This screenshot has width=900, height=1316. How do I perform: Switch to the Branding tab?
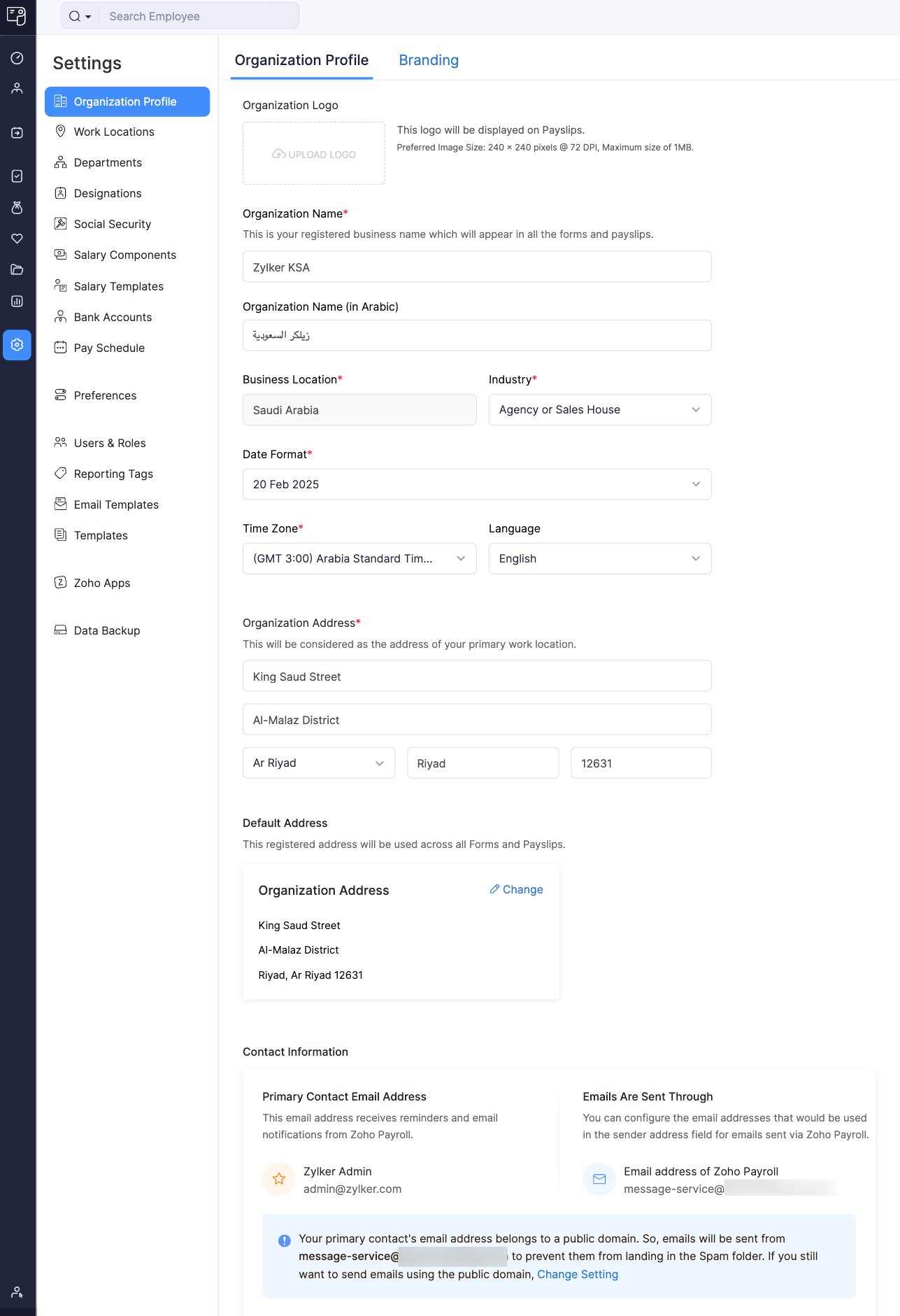click(x=429, y=60)
